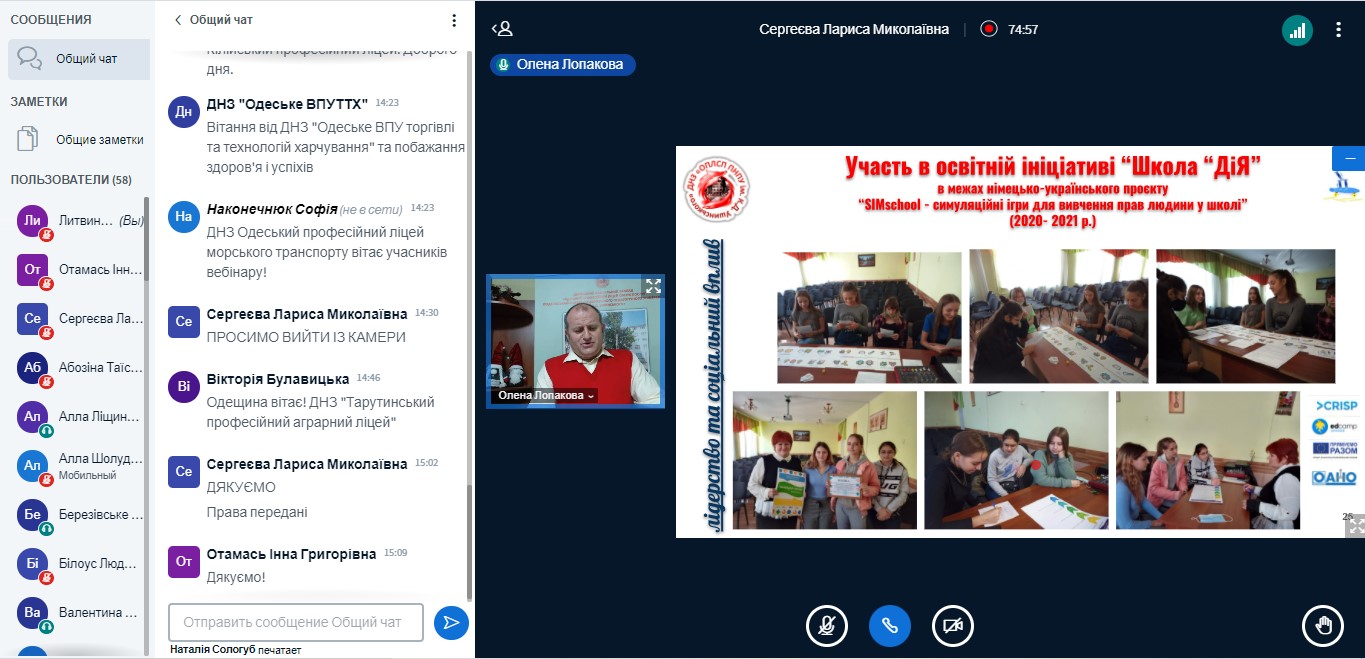Minimize the presentation with the blue minus button

tap(1348, 158)
